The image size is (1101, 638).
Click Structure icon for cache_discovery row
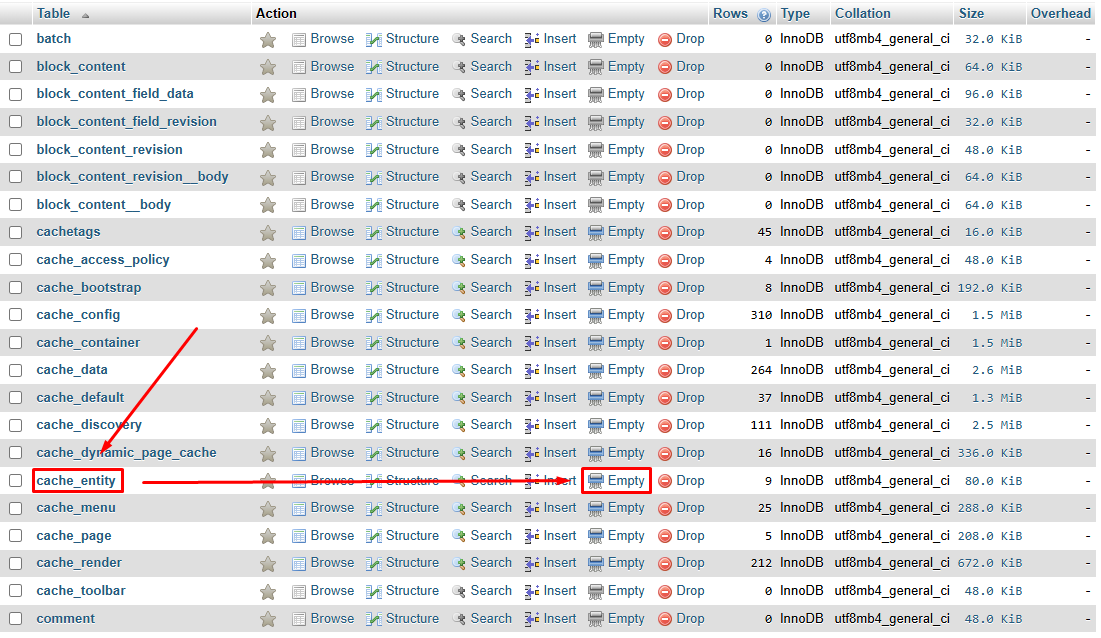click(374, 426)
